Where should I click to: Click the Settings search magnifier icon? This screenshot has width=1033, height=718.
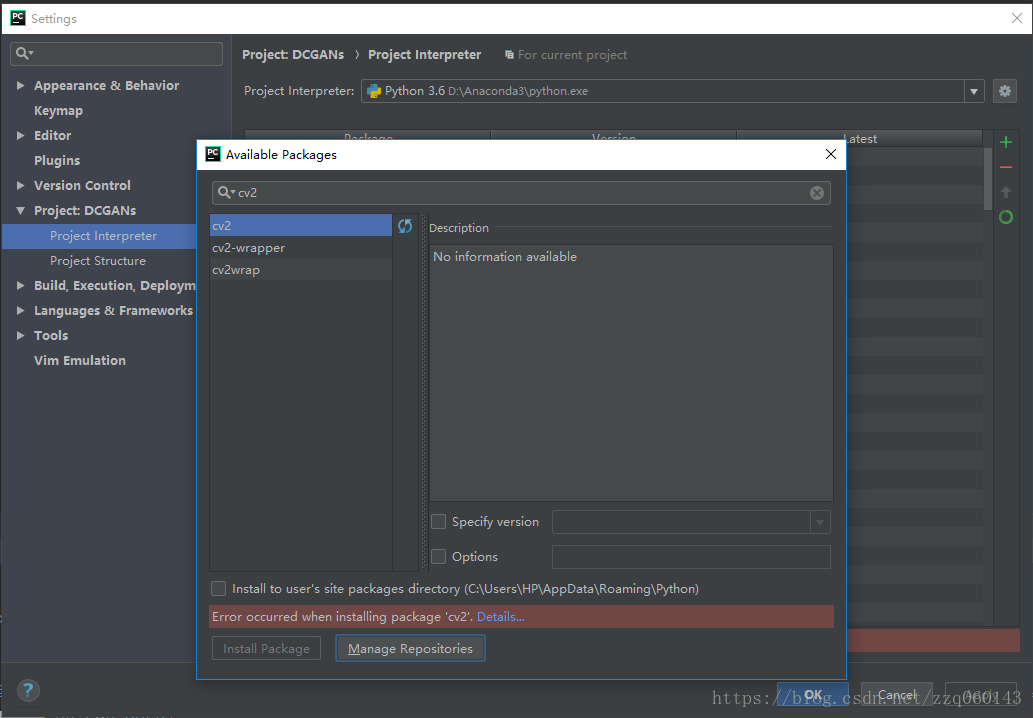pyautogui.click(x=24, y=53)
